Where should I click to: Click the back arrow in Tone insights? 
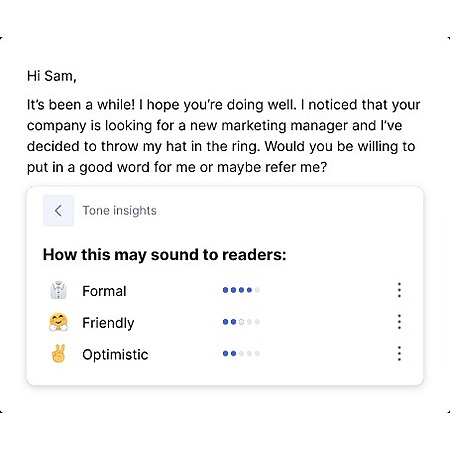pos(58,211)
